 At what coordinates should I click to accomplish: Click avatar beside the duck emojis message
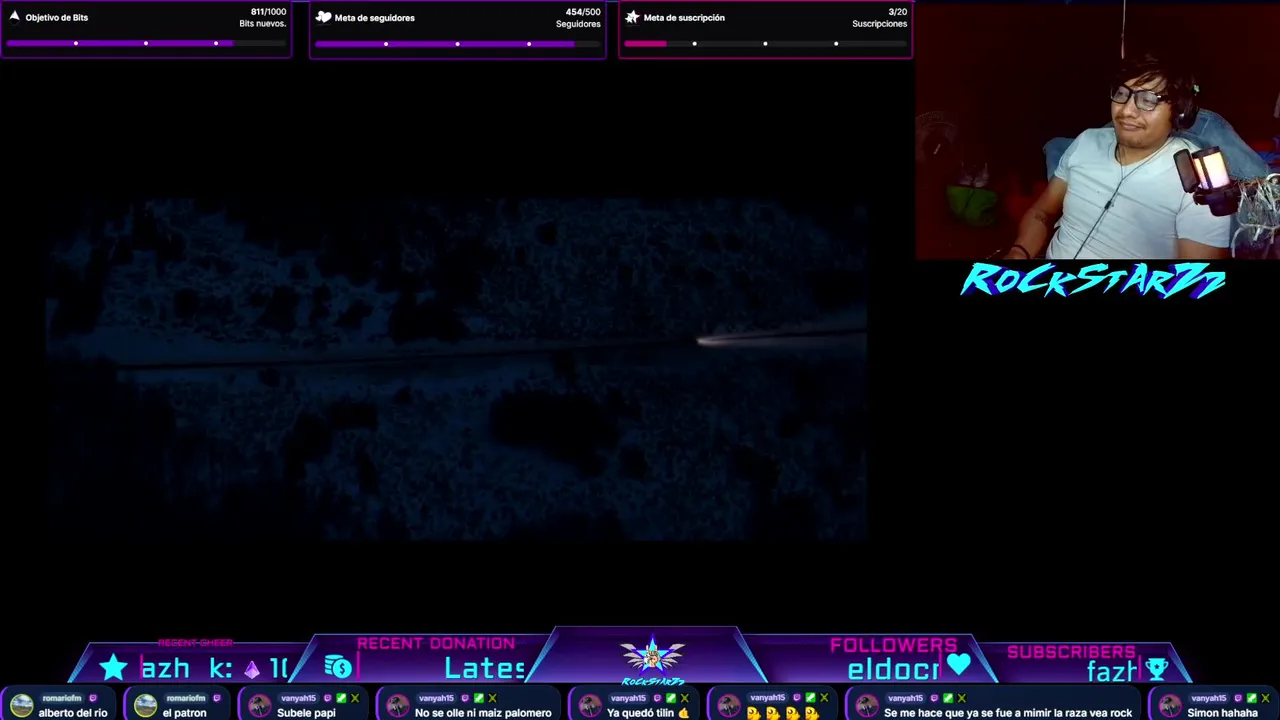[729, 706]
